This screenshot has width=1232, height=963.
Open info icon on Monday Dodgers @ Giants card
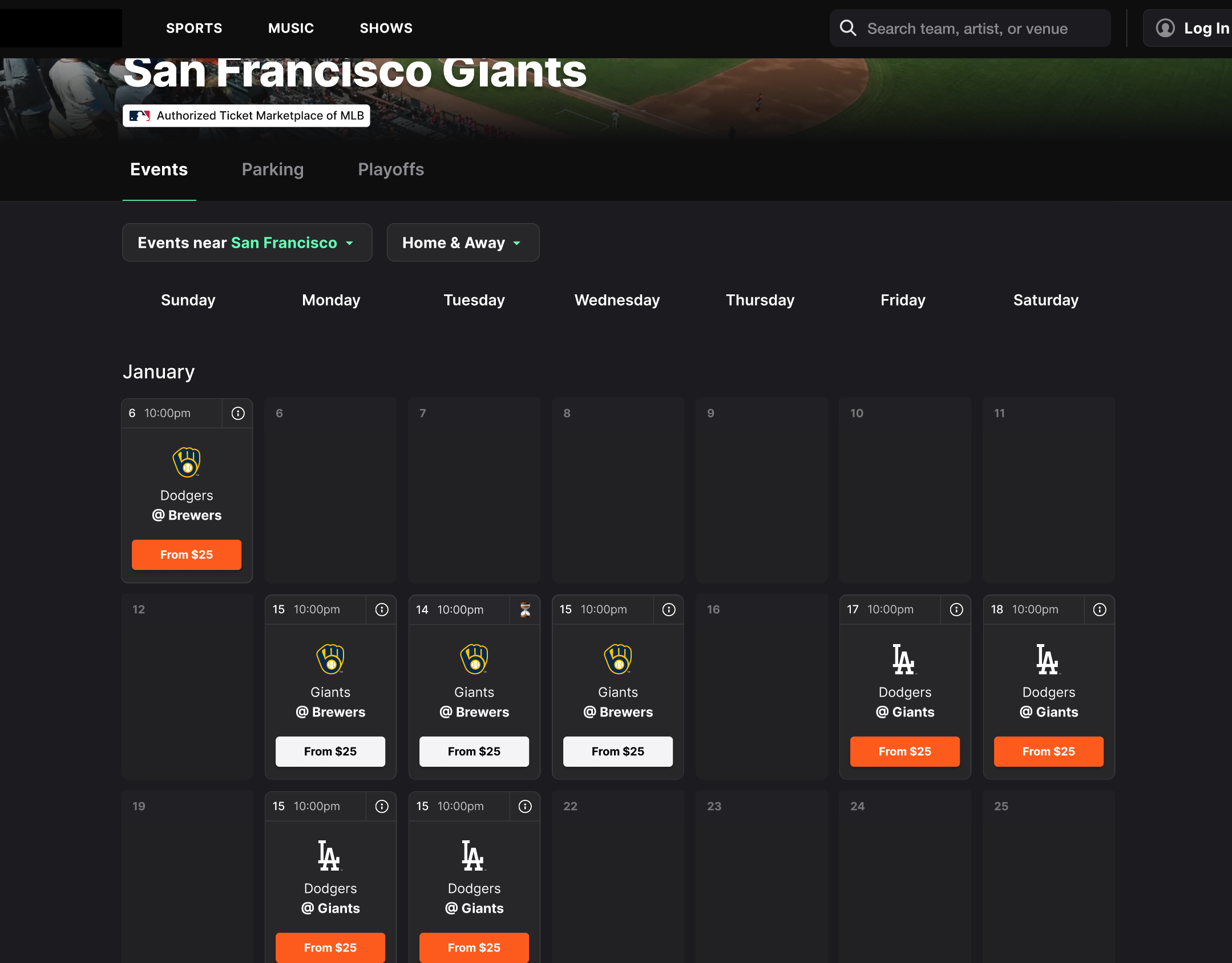pyautogui.click(x=382, y=806)
